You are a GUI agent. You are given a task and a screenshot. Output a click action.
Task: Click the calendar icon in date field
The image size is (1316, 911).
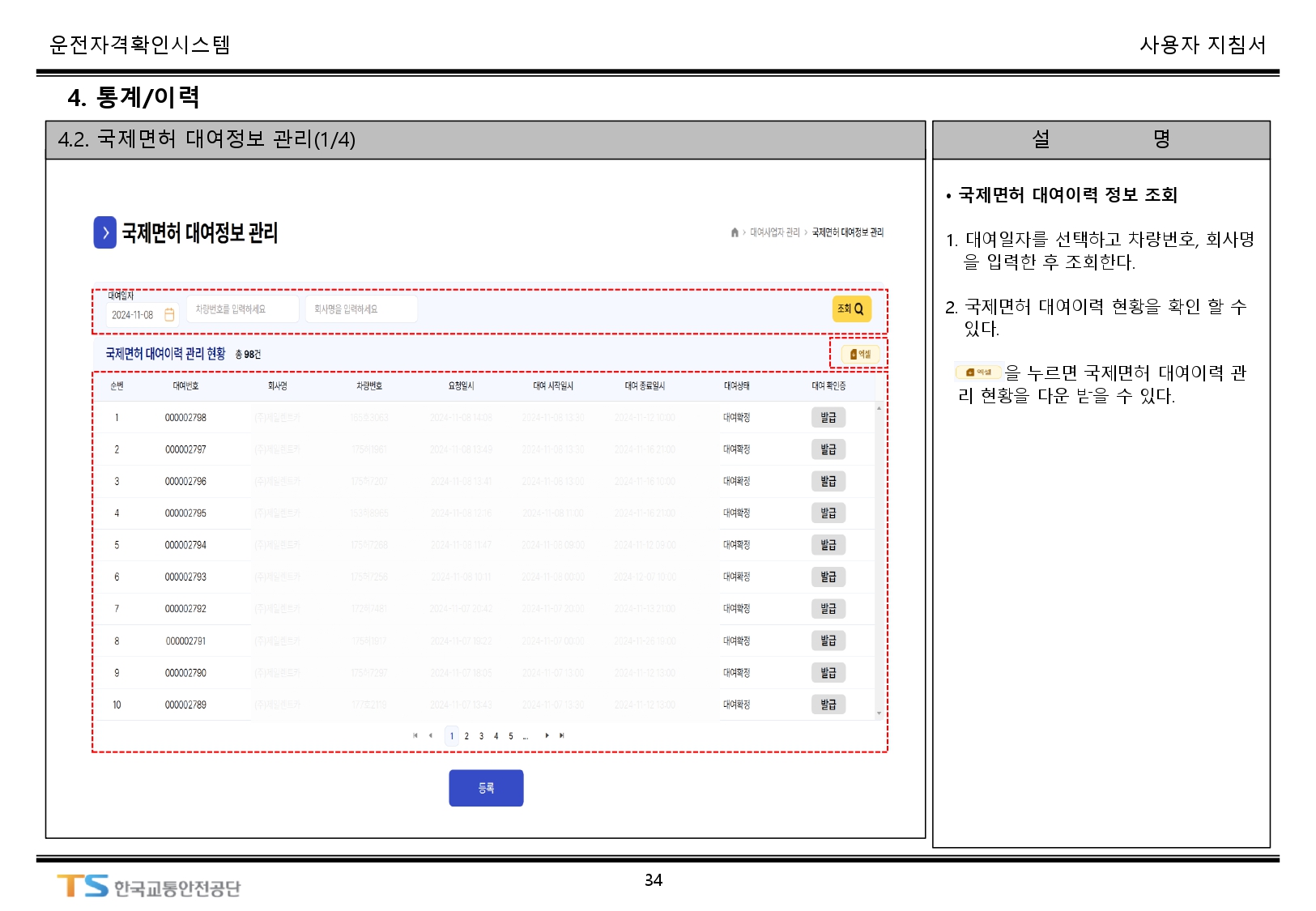[x=169, y=315]
